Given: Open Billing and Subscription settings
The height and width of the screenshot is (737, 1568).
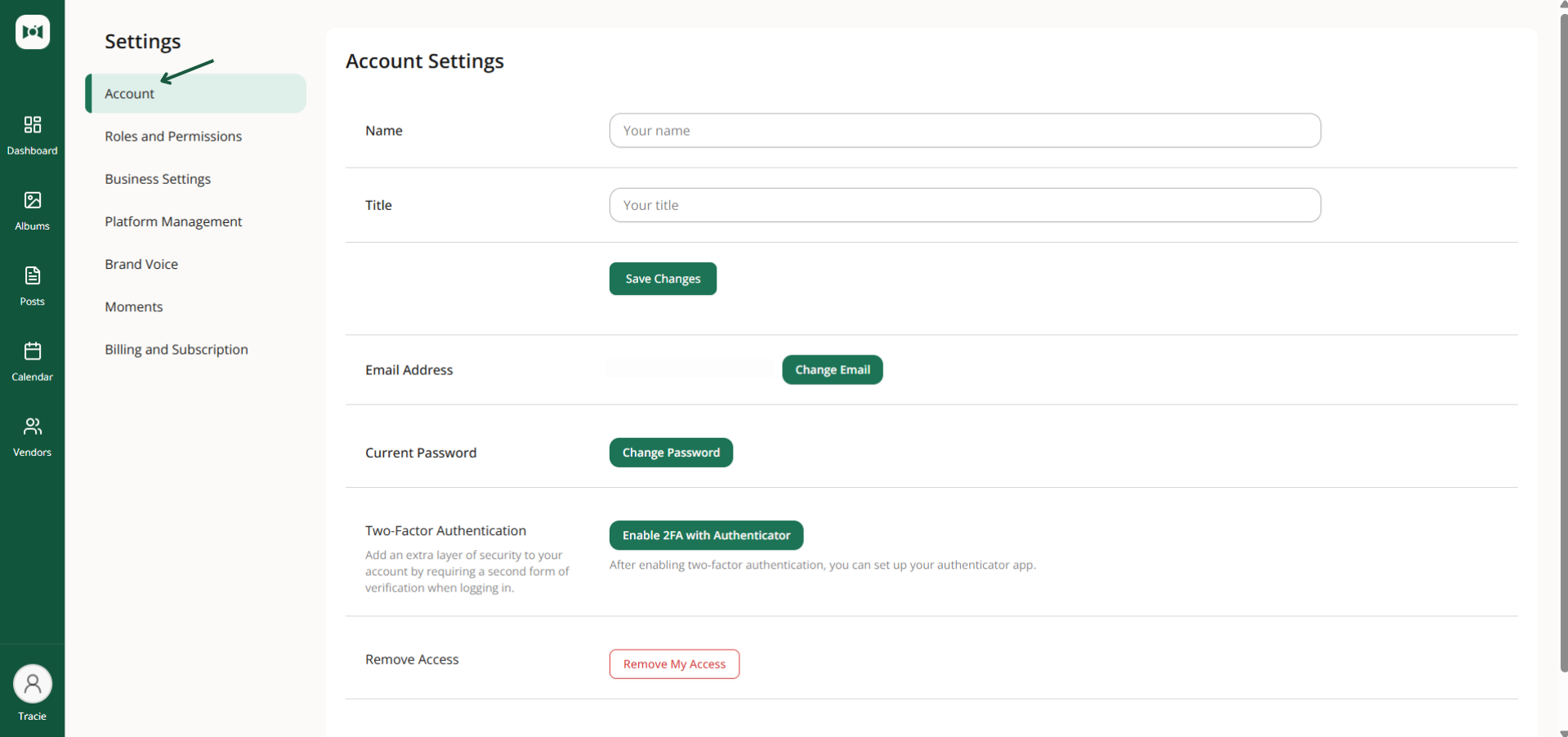Looking at the screenshot, I should coord(176,349).
